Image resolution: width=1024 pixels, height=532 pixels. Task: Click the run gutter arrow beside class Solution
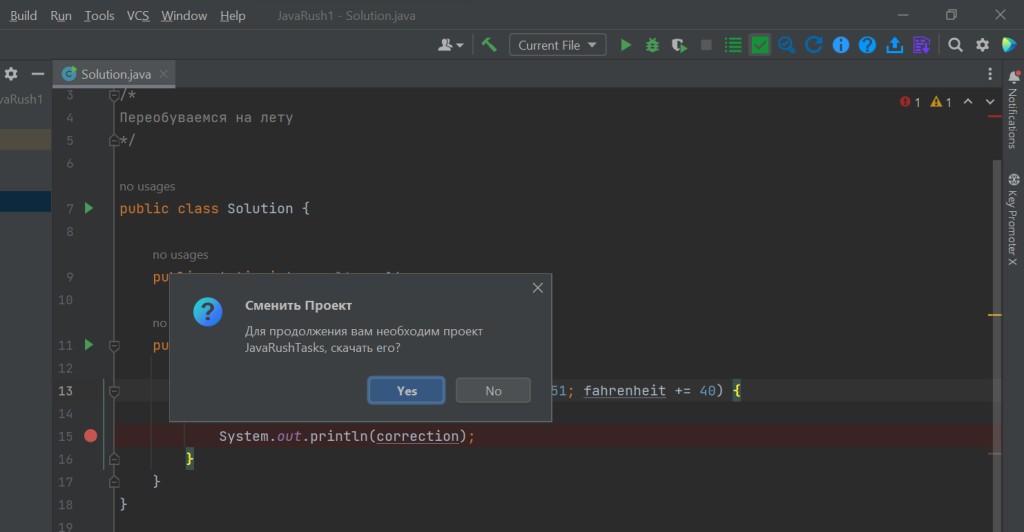click(89, 208)
